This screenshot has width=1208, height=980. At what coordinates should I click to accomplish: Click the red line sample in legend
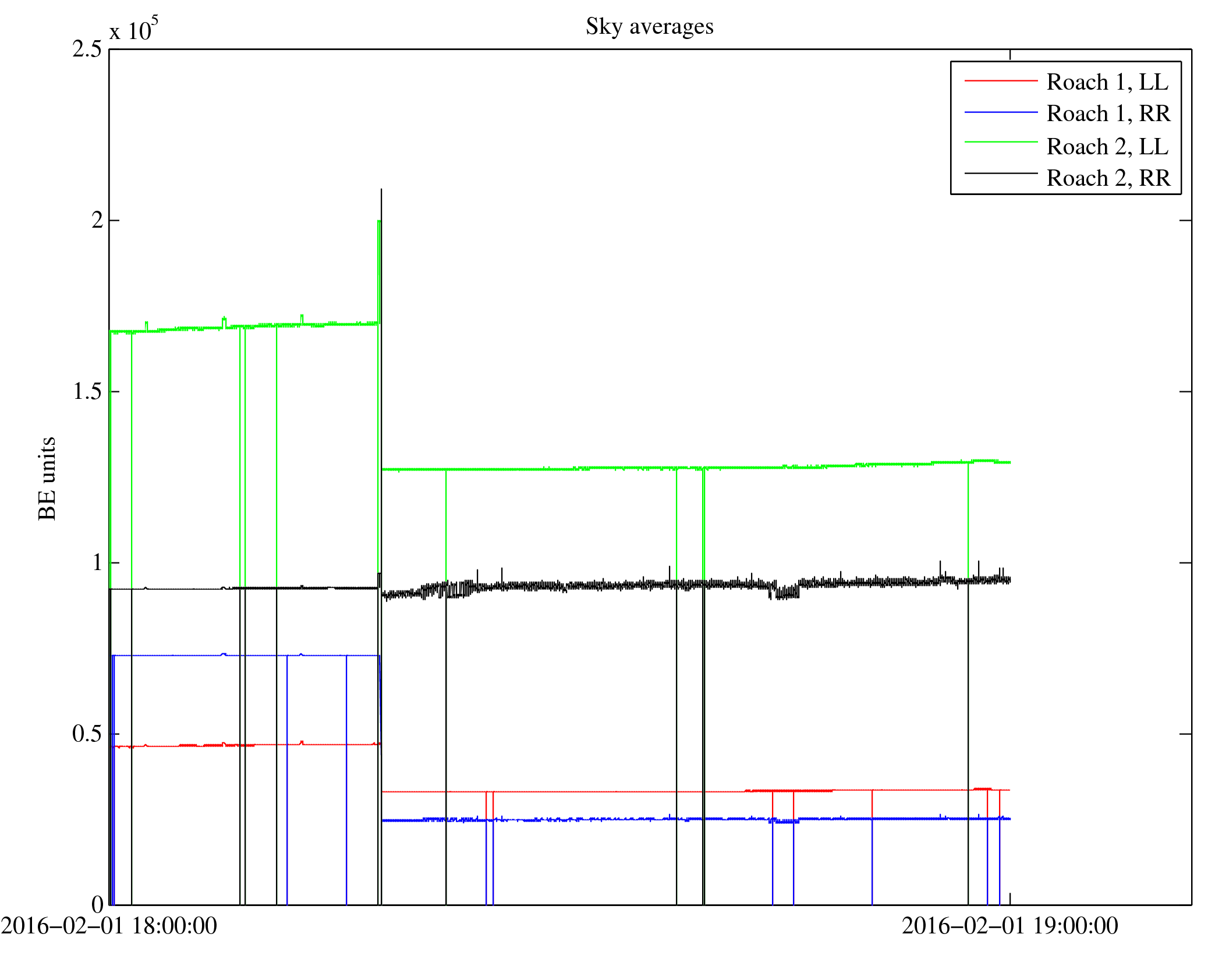[x=1001, y=80]
